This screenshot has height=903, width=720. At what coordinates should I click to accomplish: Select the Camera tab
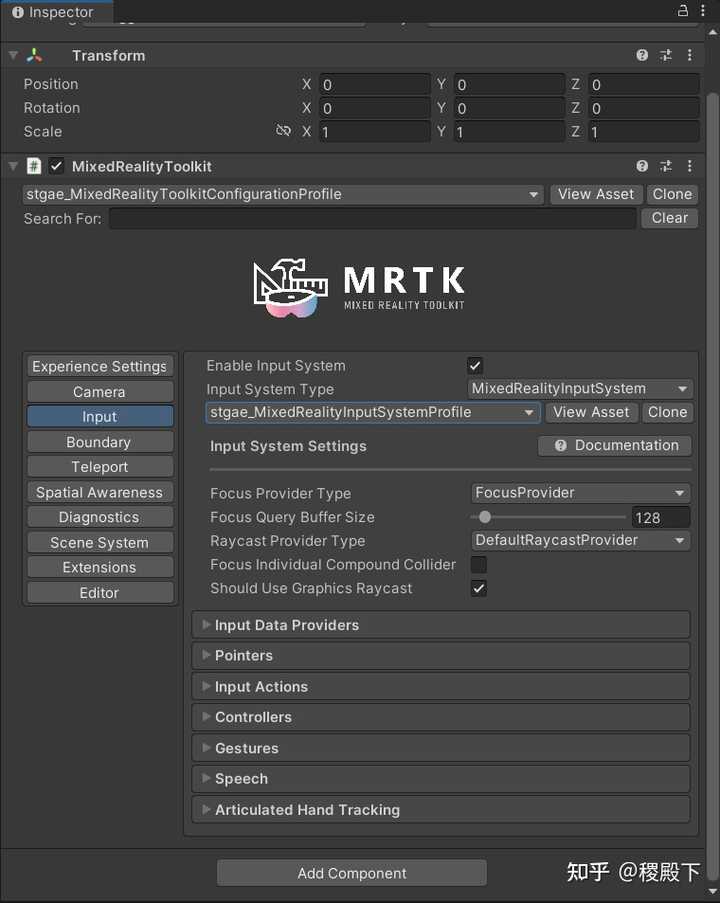tap(100, 392)
